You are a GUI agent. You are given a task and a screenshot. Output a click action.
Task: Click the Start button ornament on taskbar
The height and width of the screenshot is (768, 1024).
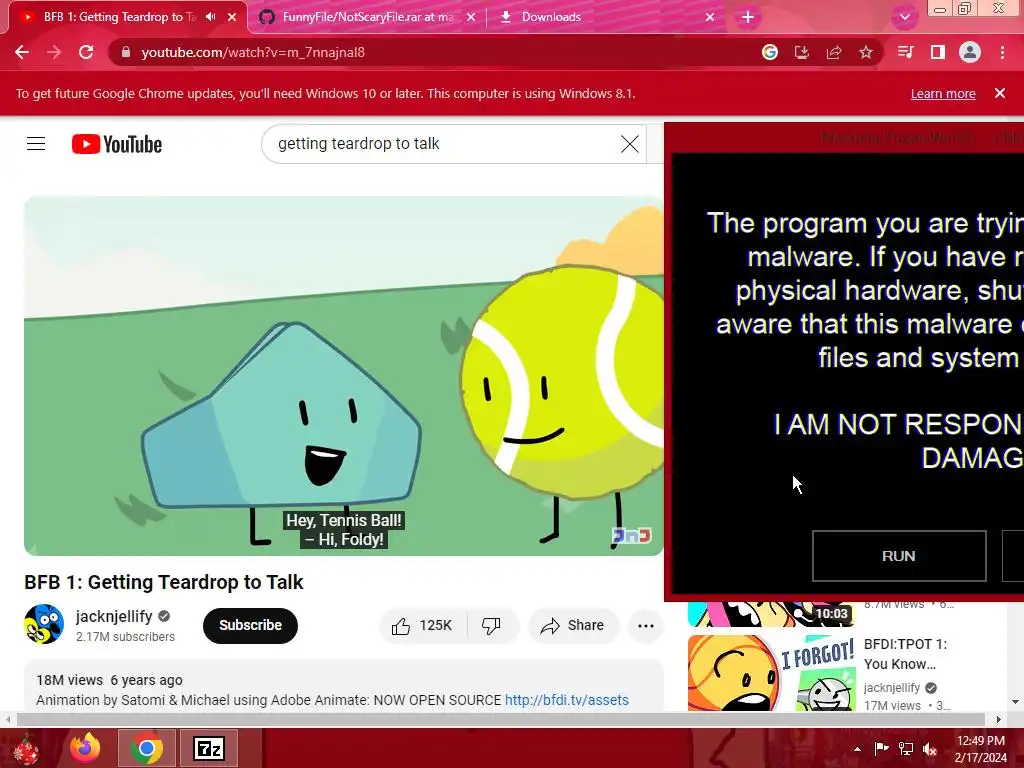26,748
